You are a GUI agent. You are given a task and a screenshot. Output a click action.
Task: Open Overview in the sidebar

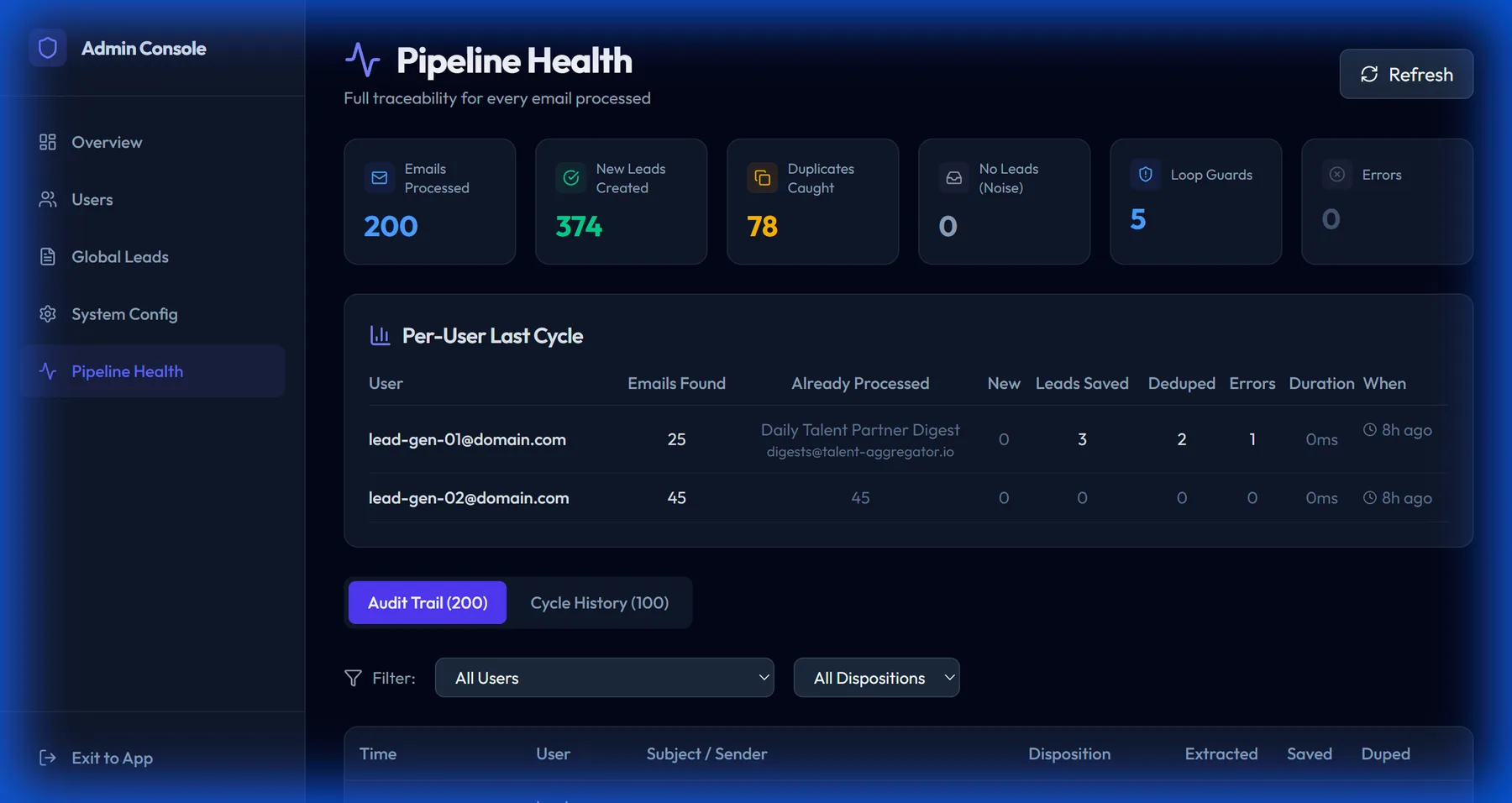pyautogui.click(x=153, y=142)
